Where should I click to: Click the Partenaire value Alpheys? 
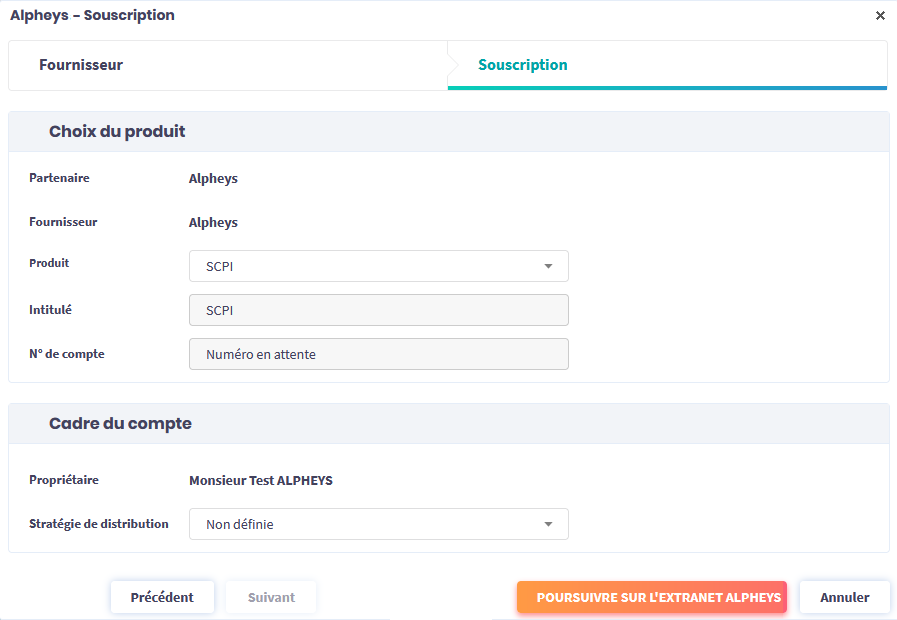pos(213,179)
